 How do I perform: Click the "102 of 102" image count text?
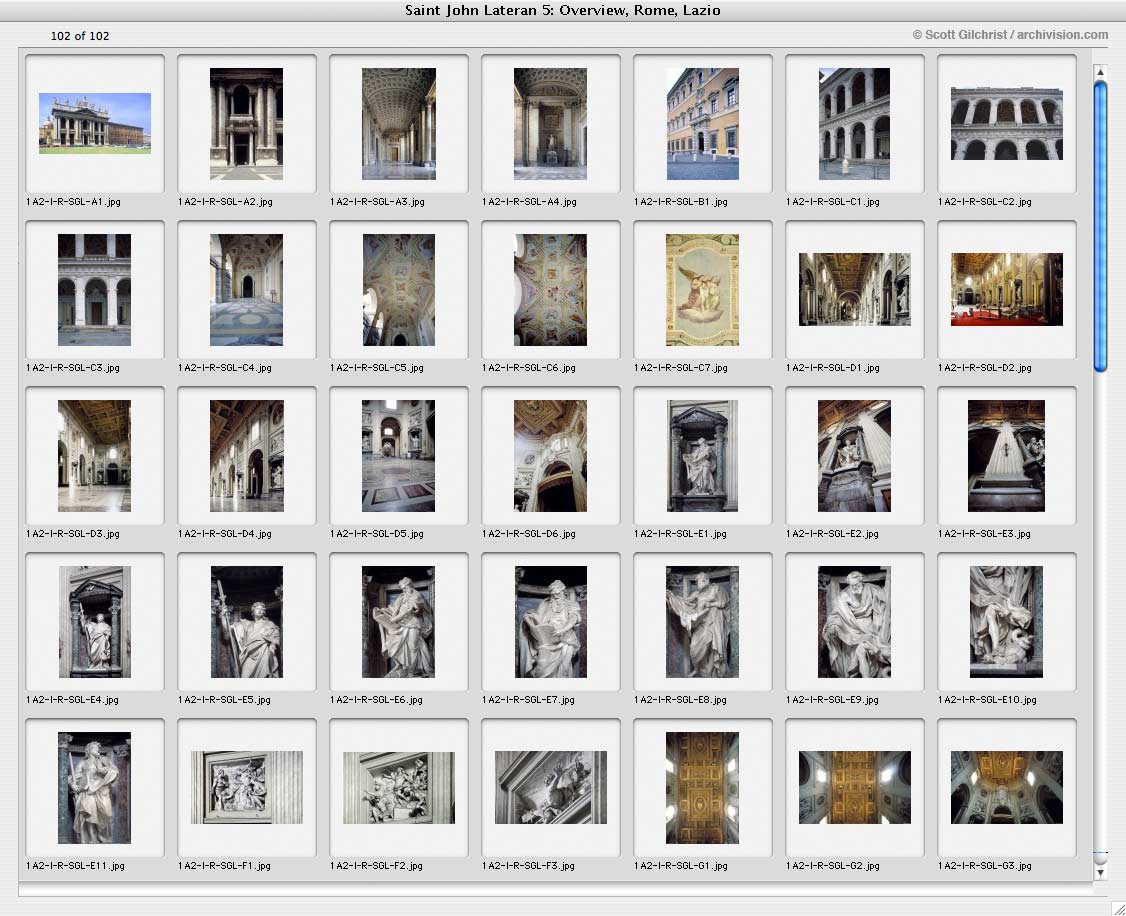point(80,36)
